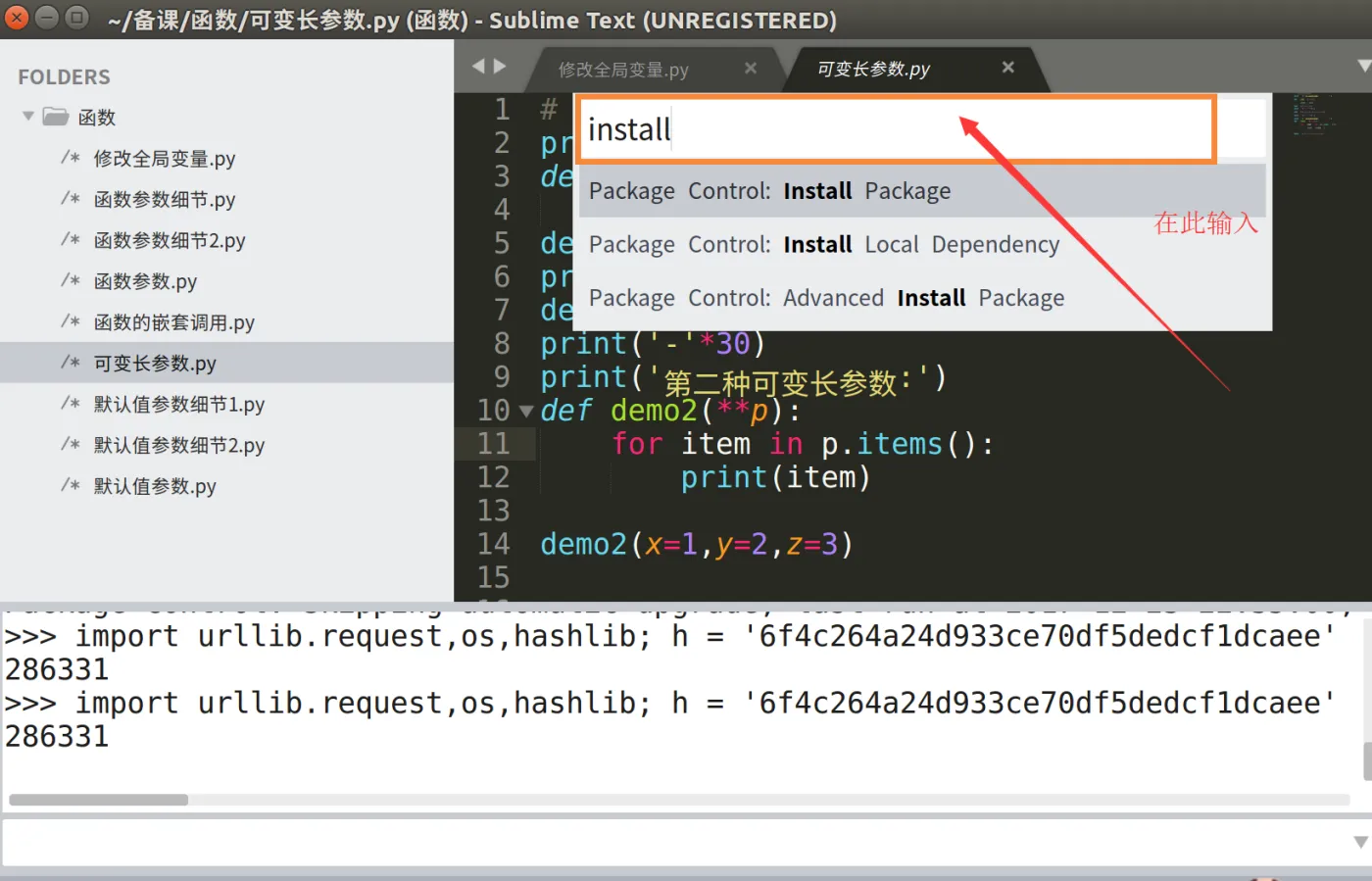Viewport: 1372px width, 881px height.
Task: Open 默认值参数.py in the sidebar
Action: (x=155, y=487)
